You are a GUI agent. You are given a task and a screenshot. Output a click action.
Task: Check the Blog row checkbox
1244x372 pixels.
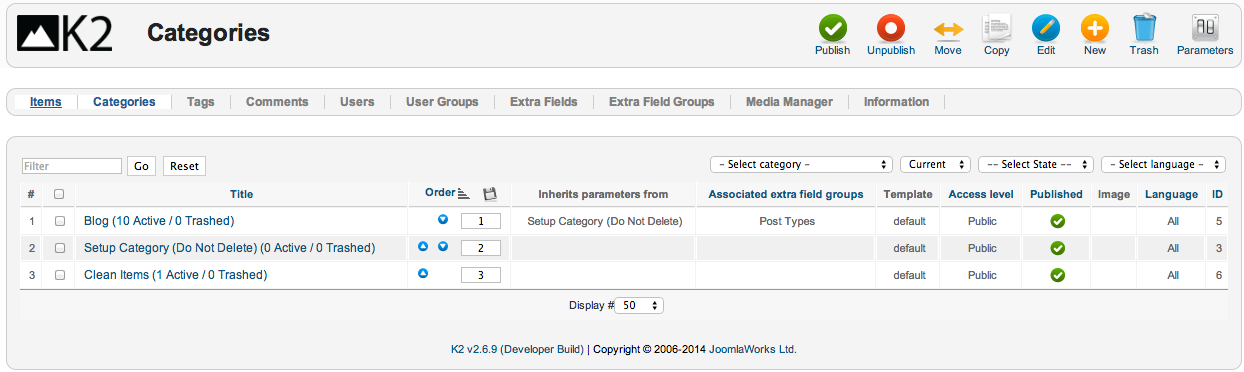coord(59,221)
